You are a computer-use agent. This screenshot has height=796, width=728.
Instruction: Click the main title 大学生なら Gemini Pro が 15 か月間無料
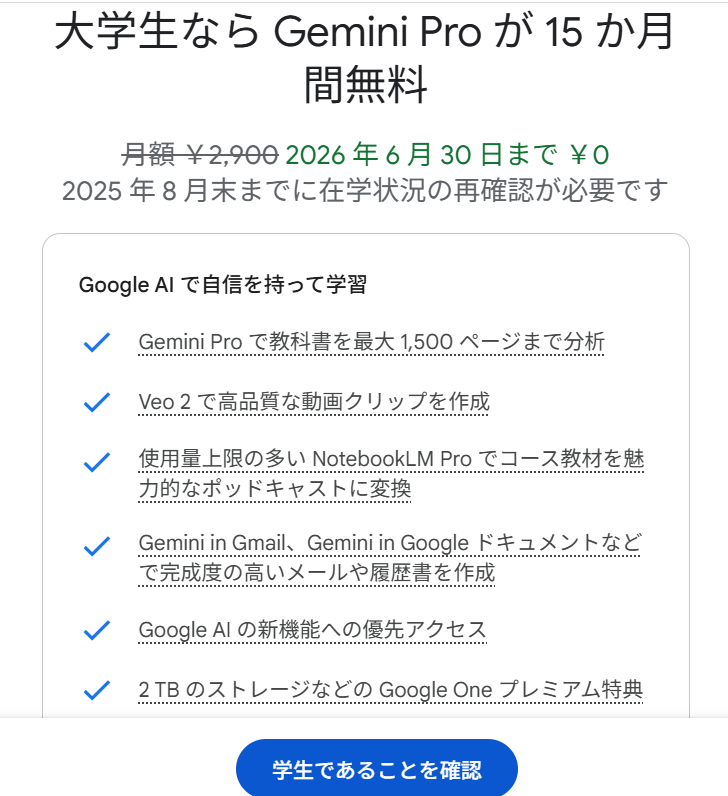(x=364, y=57)
